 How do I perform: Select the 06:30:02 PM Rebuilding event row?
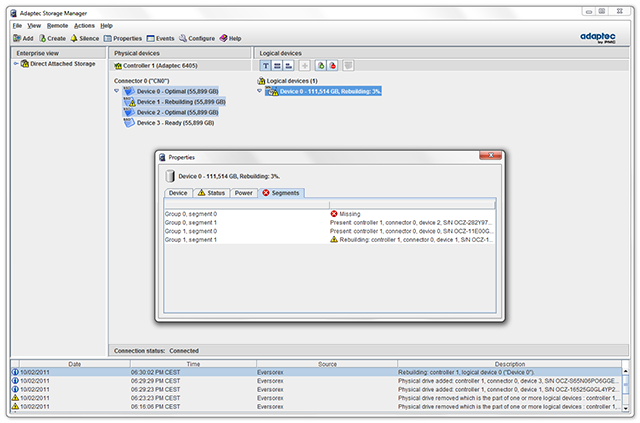(316, 372)
